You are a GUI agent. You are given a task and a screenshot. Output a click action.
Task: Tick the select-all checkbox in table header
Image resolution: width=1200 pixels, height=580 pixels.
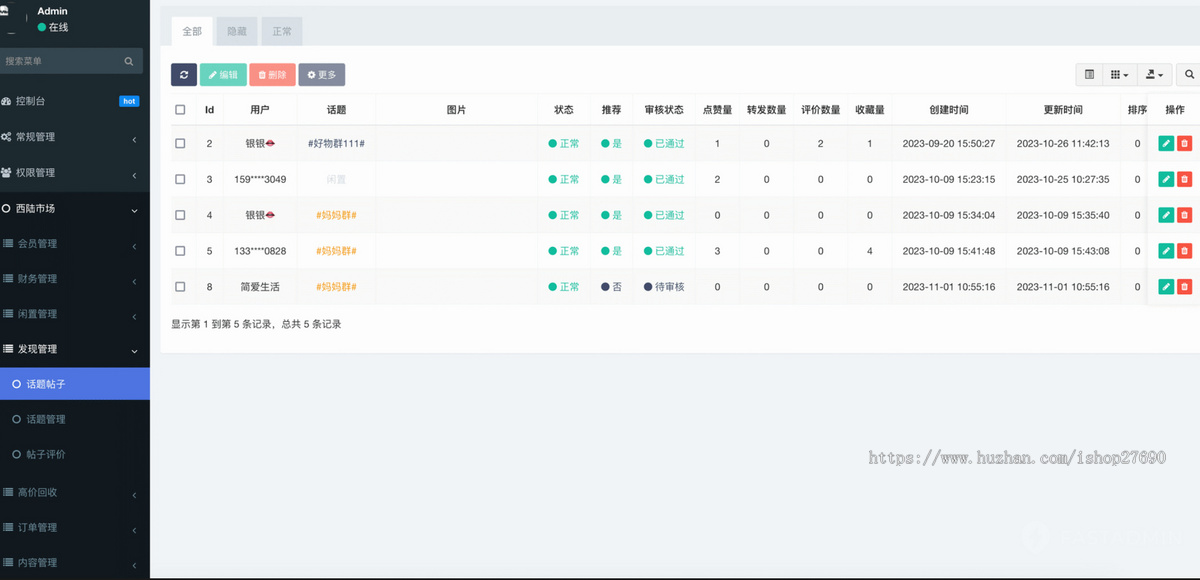point(180,110)
